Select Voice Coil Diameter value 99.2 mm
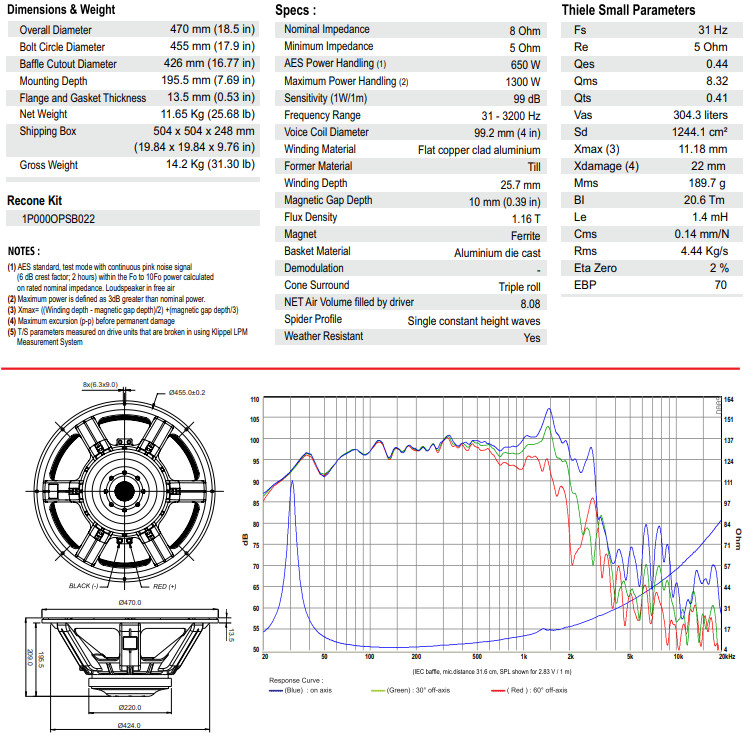The height and width of the screenshot is (738, 750). point(507,133)
